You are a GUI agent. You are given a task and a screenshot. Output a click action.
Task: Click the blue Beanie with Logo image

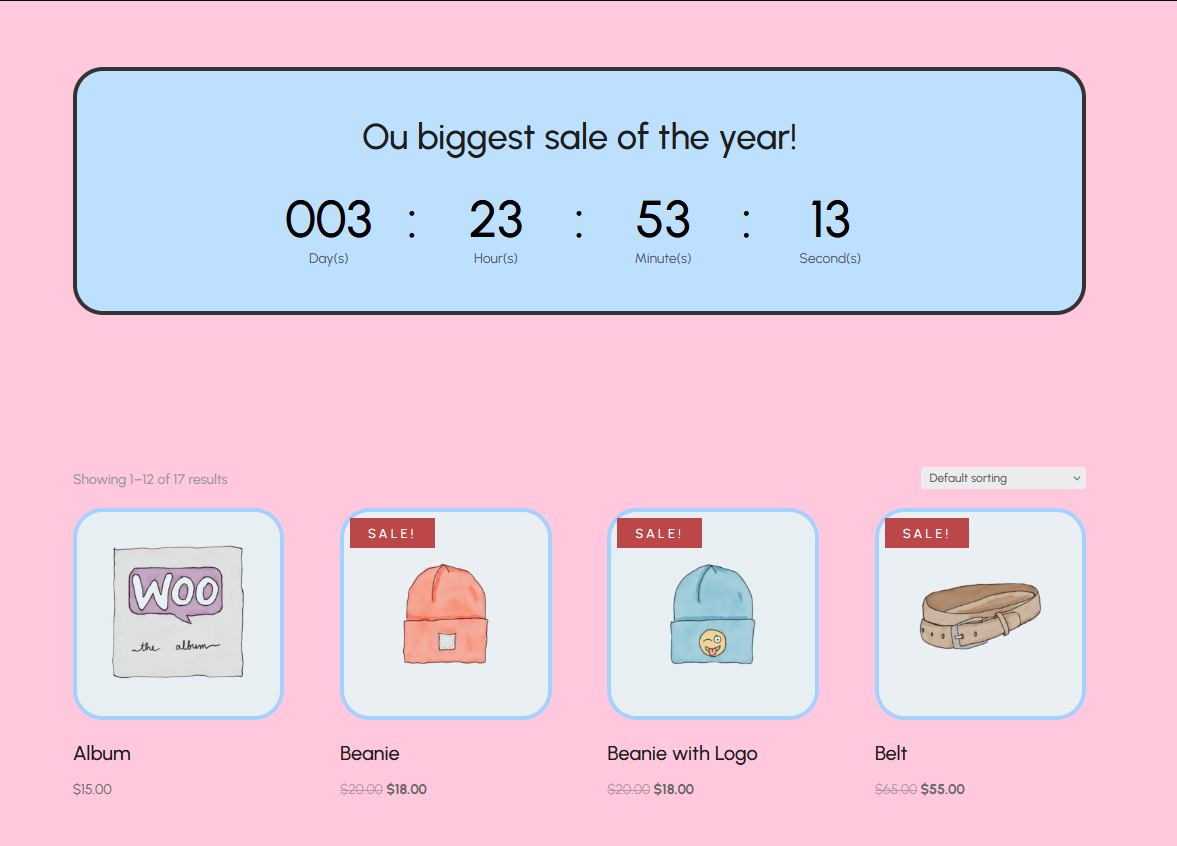(712, 614)
